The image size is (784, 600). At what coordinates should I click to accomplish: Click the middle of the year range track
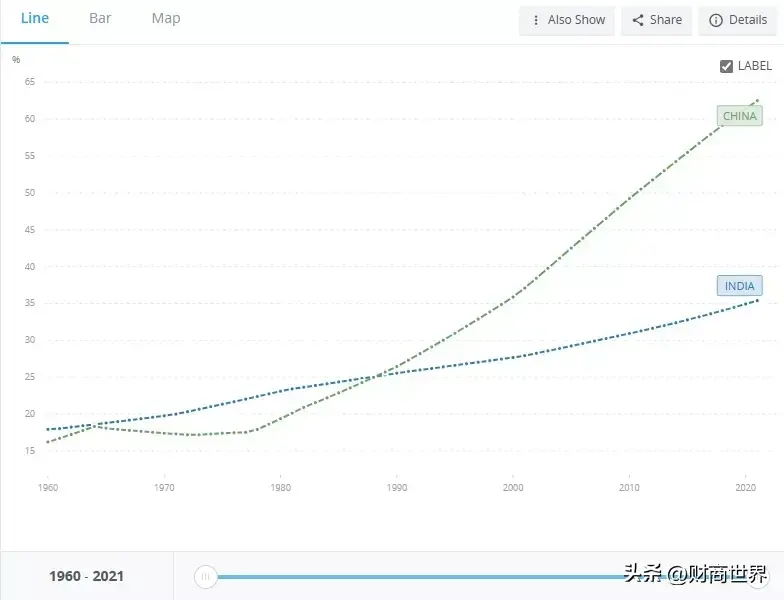point(480,576)
